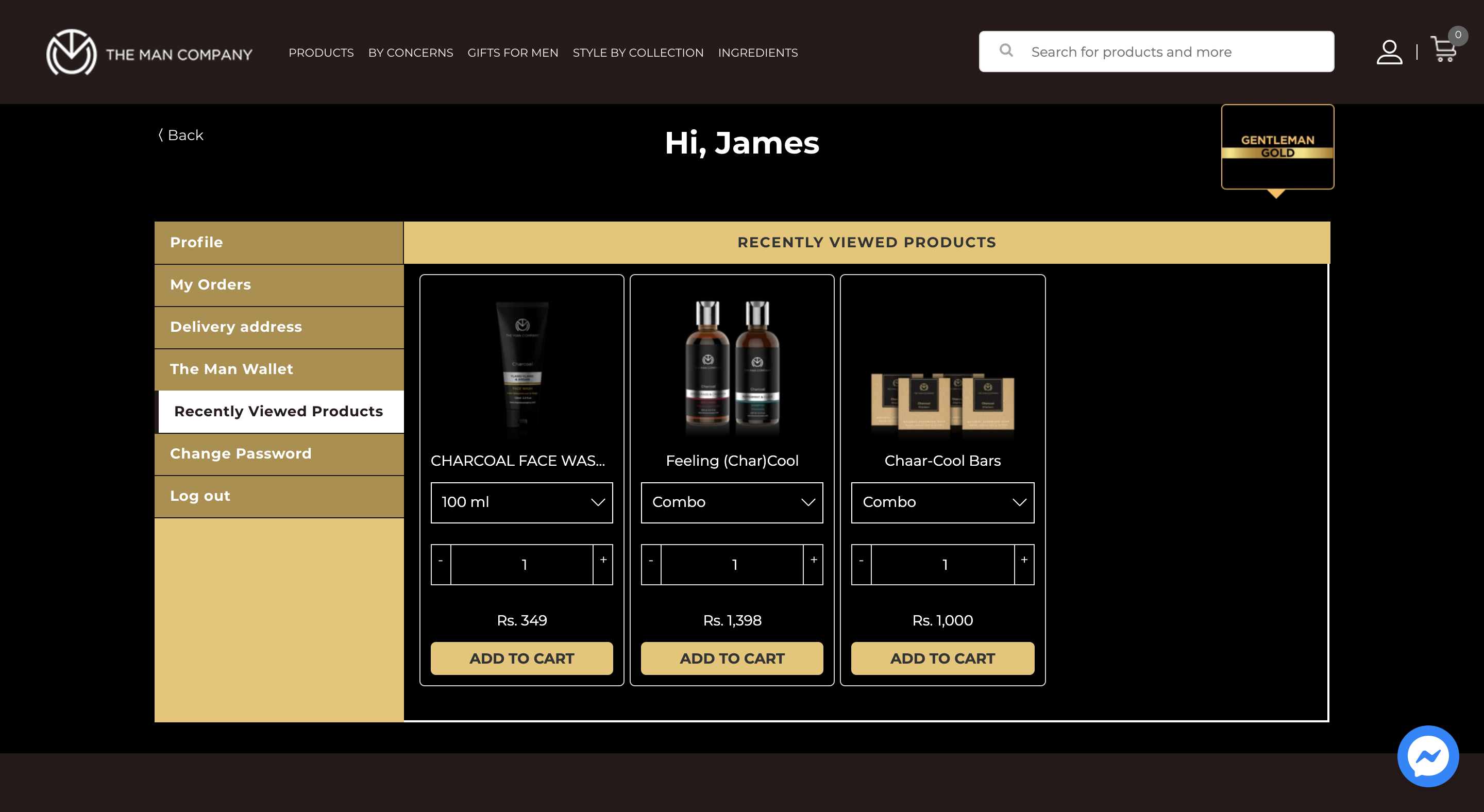Decrease Charcoal Face Wash quantity
The width and height of the screenshot is (1484, 812).
441,564
